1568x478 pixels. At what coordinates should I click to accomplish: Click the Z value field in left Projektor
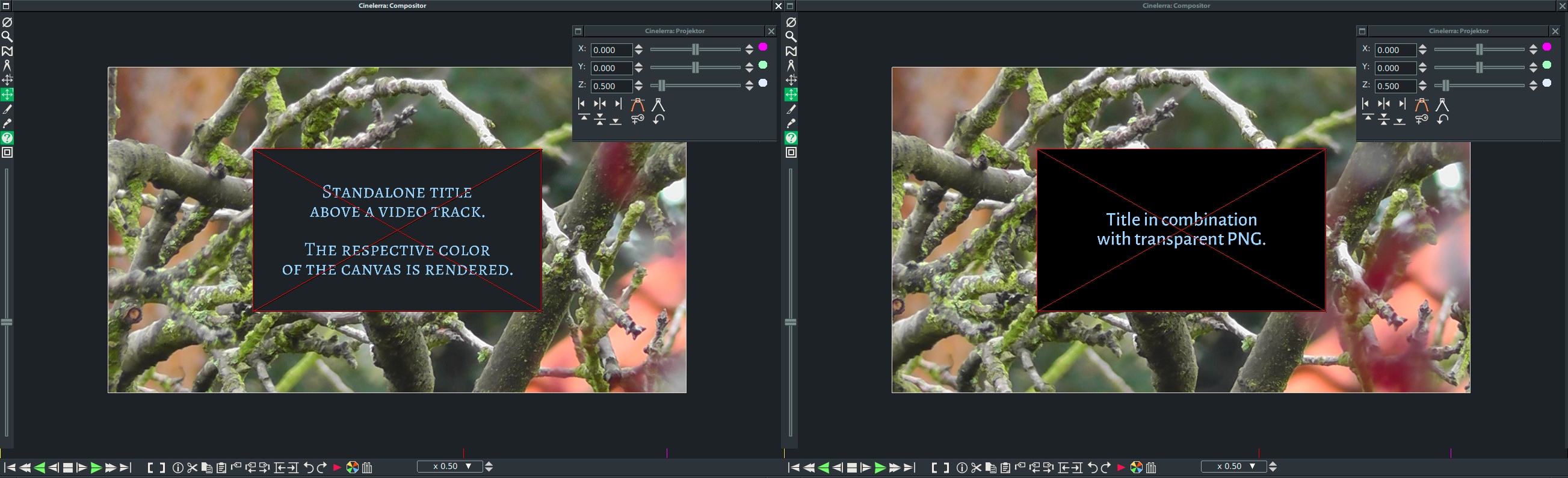coord(611,86)
